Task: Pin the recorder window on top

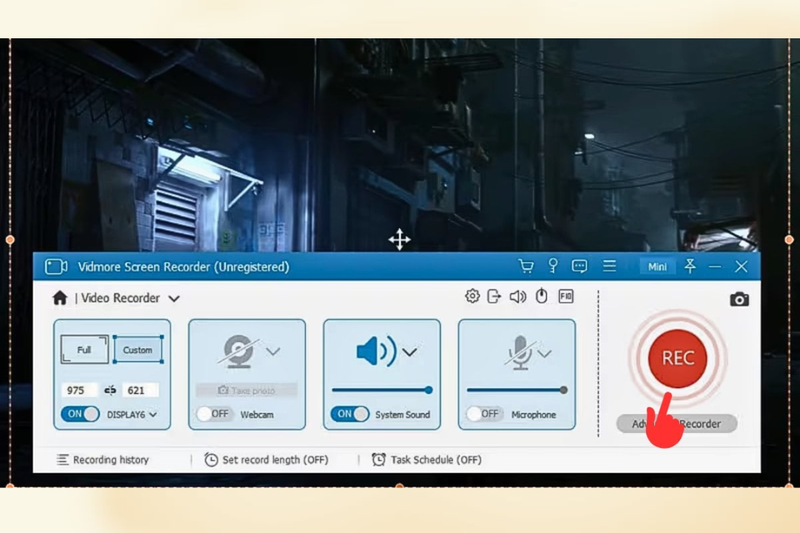Action: (x=690, y=266)
